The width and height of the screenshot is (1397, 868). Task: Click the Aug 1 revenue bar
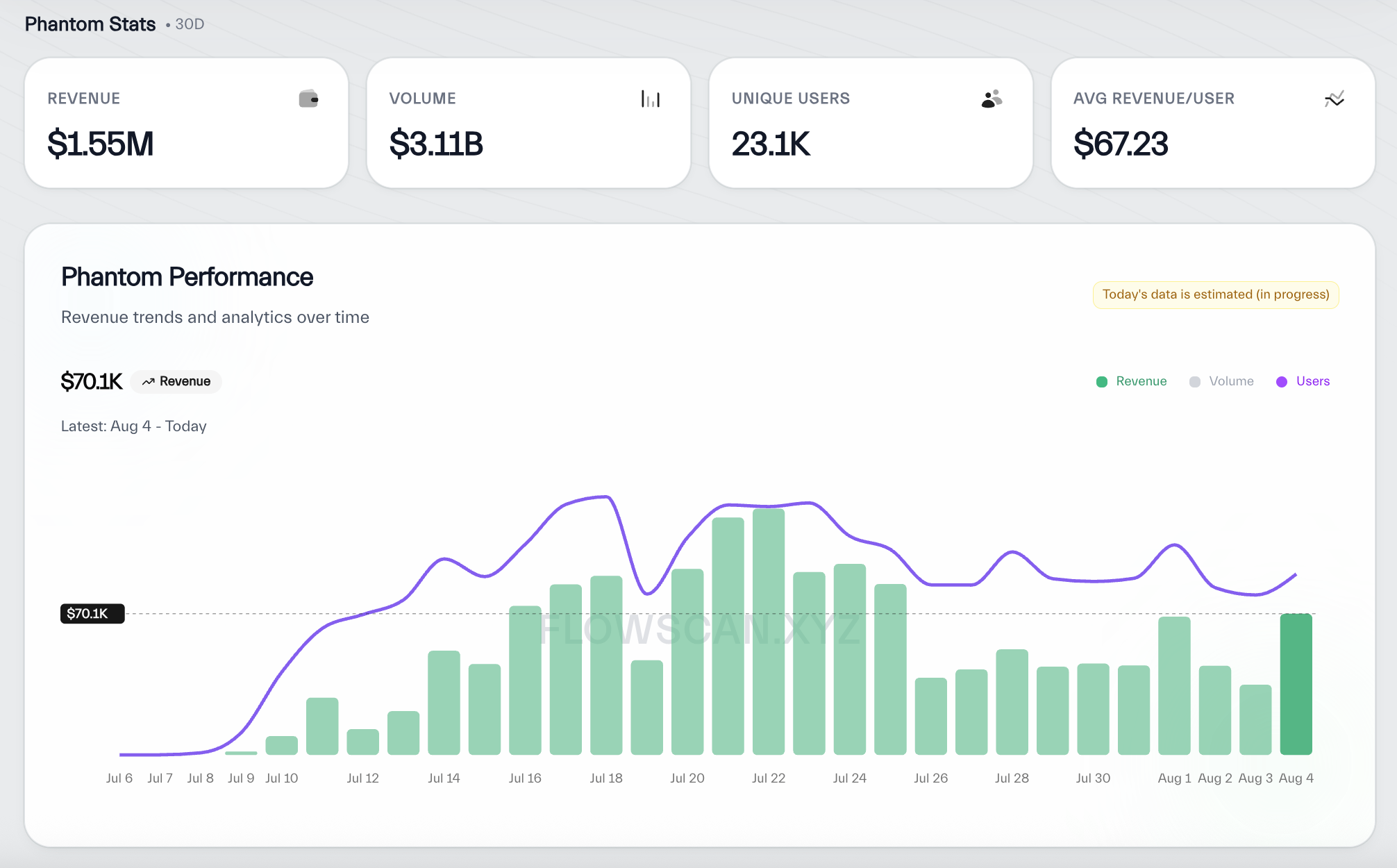tap(1174, 685)
